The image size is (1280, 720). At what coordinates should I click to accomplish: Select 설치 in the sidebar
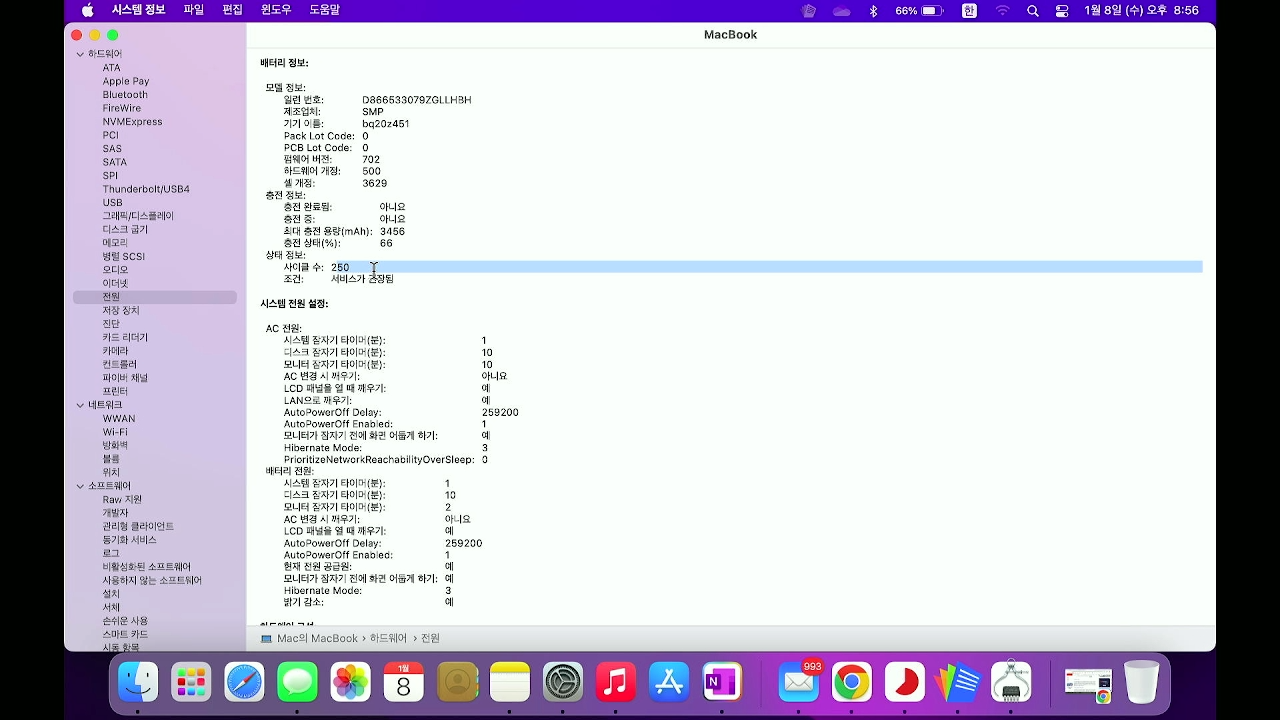[111, 594]
